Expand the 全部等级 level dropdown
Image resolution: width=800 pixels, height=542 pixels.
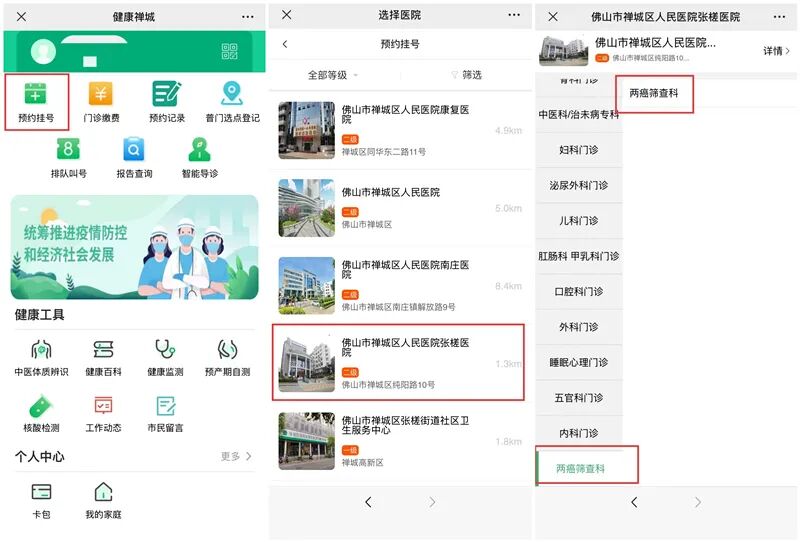[x=332, y=75]
